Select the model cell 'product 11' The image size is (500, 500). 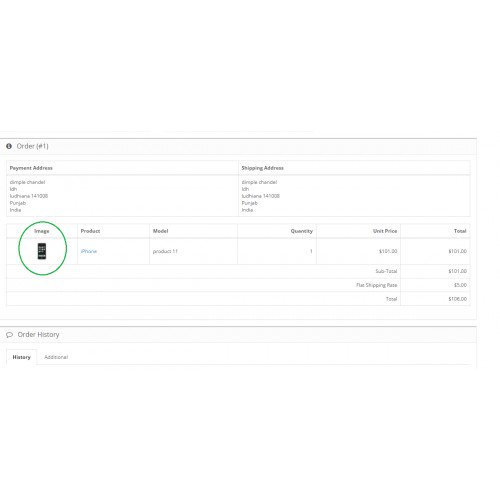[165, 251]
